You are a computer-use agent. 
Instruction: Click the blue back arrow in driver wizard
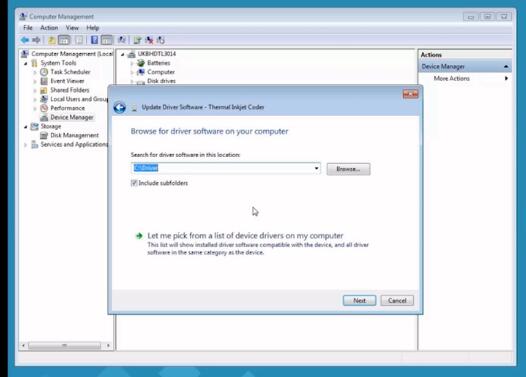tap(119, 108)
